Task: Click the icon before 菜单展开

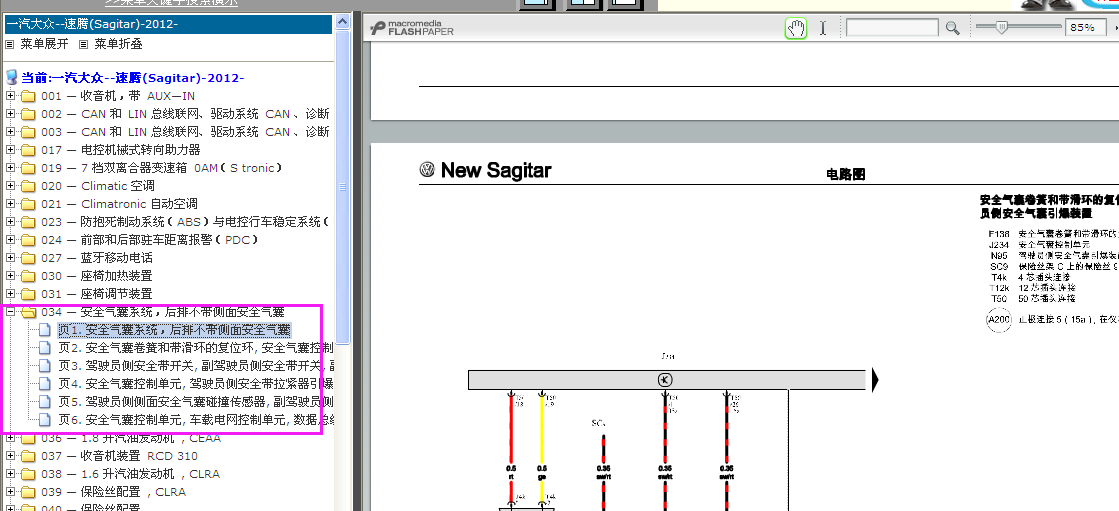Action: tap(10, 44)
